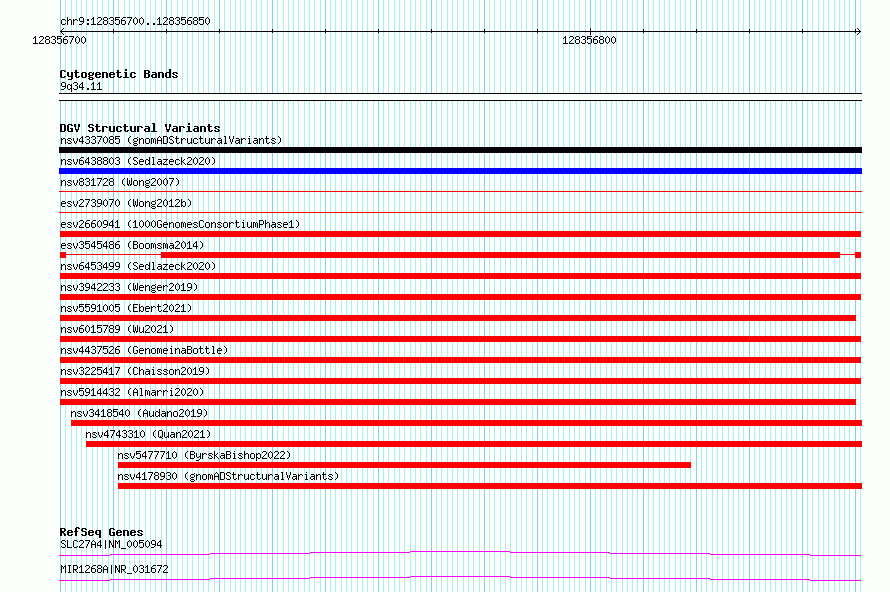Click the blue nsv6438803 variant bar
Screen dimensions: 890x592
click(x=460, y=171)
